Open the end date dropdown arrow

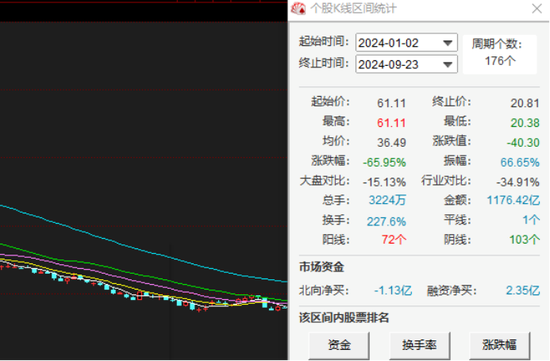(447, 65)
